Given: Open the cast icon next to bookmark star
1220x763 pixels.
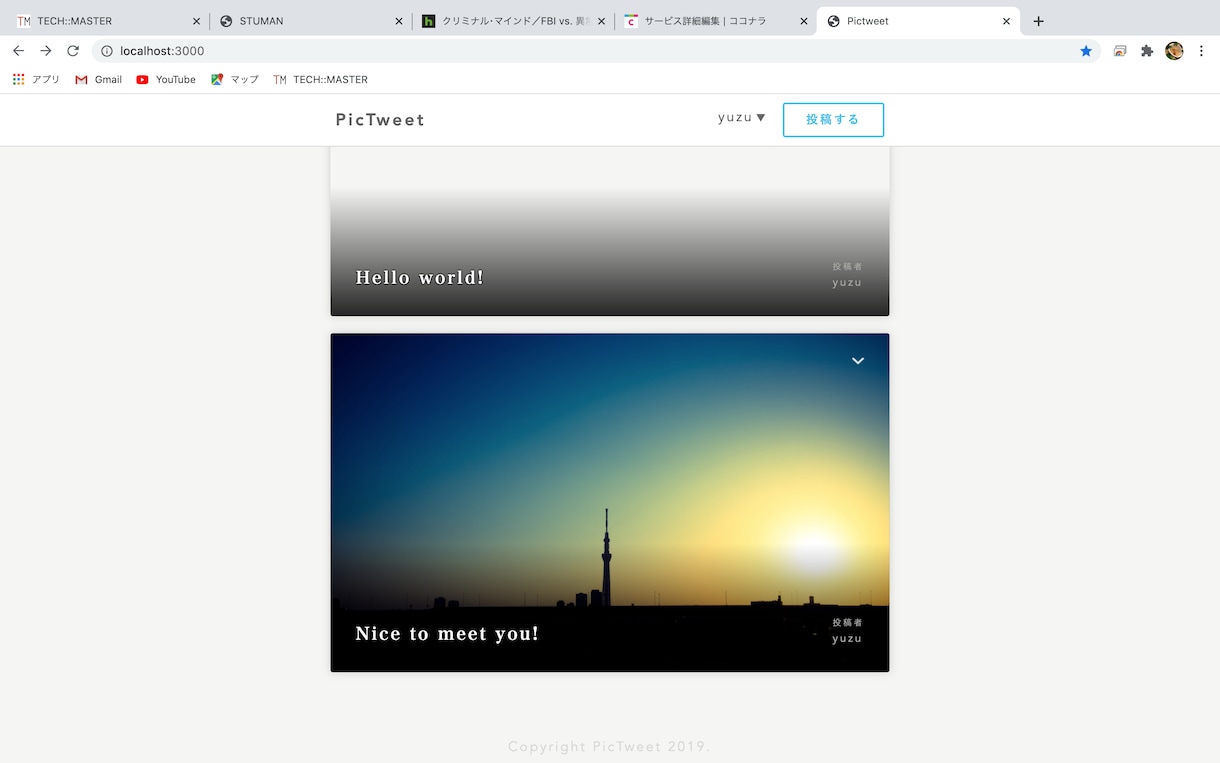Looking at the screenshot, I should [1120, 51].
